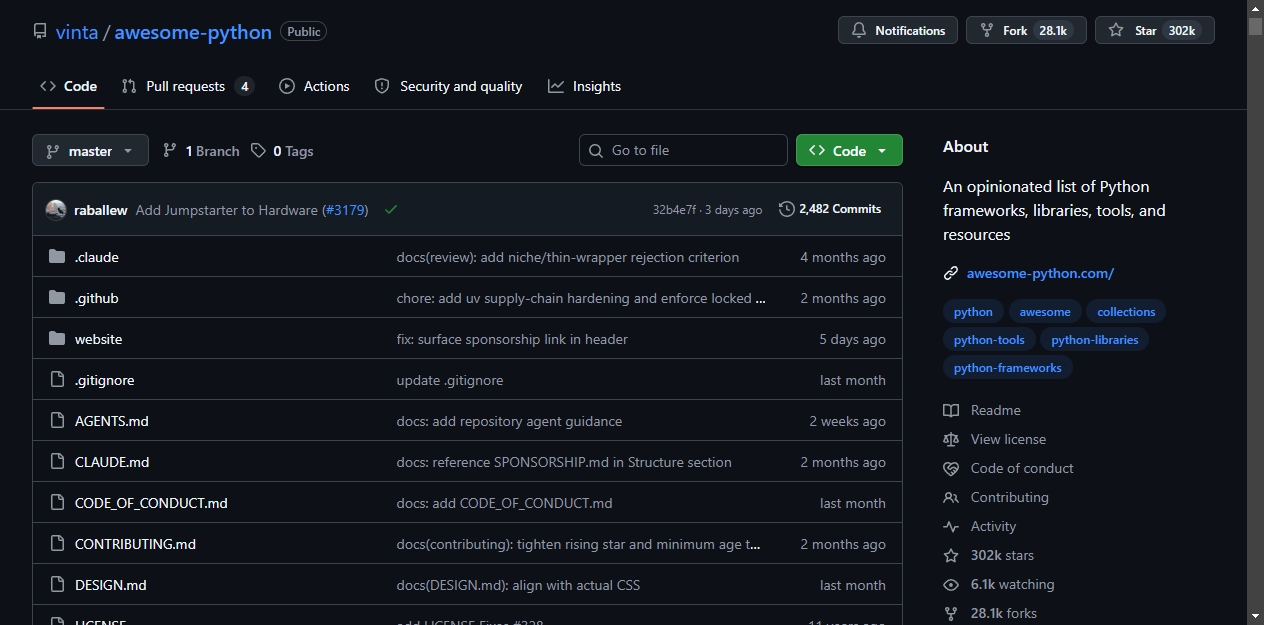Click the license scale icon
Image resolution: width=1264 pixels, height=625 pixels.
pyautogui.click(x=951, y=439)
